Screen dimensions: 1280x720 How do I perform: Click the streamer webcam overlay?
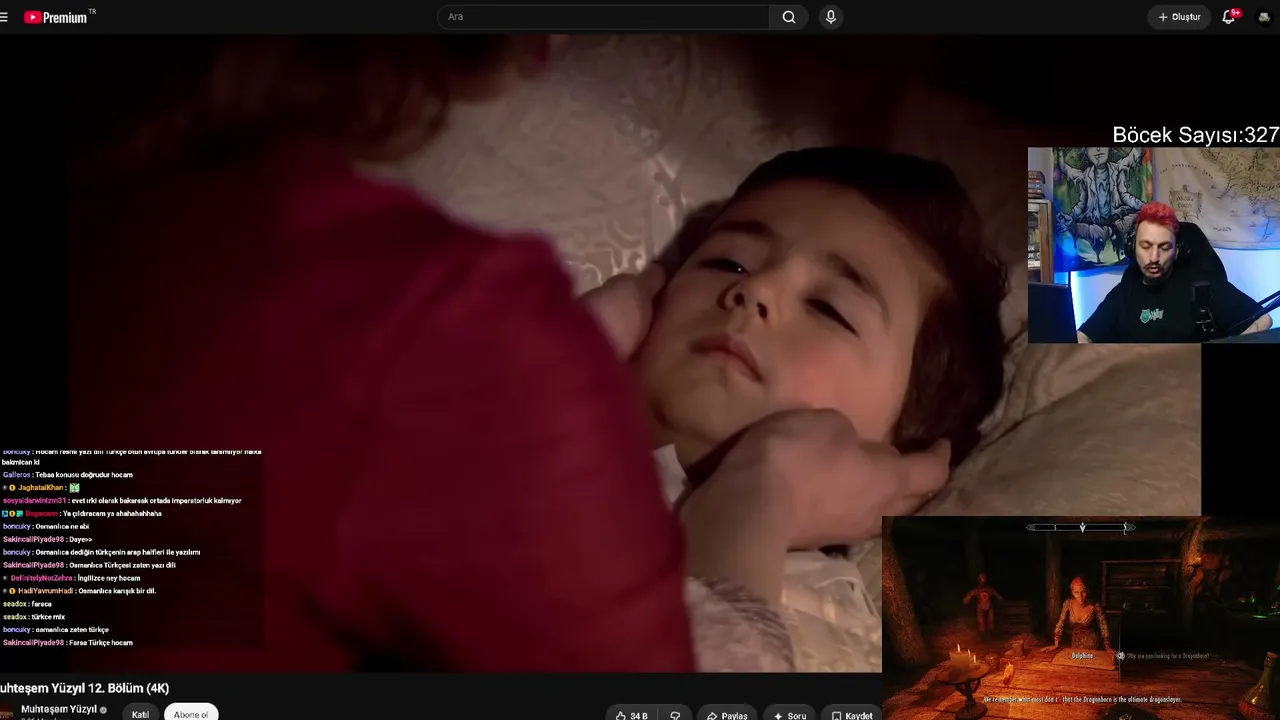1154,246
